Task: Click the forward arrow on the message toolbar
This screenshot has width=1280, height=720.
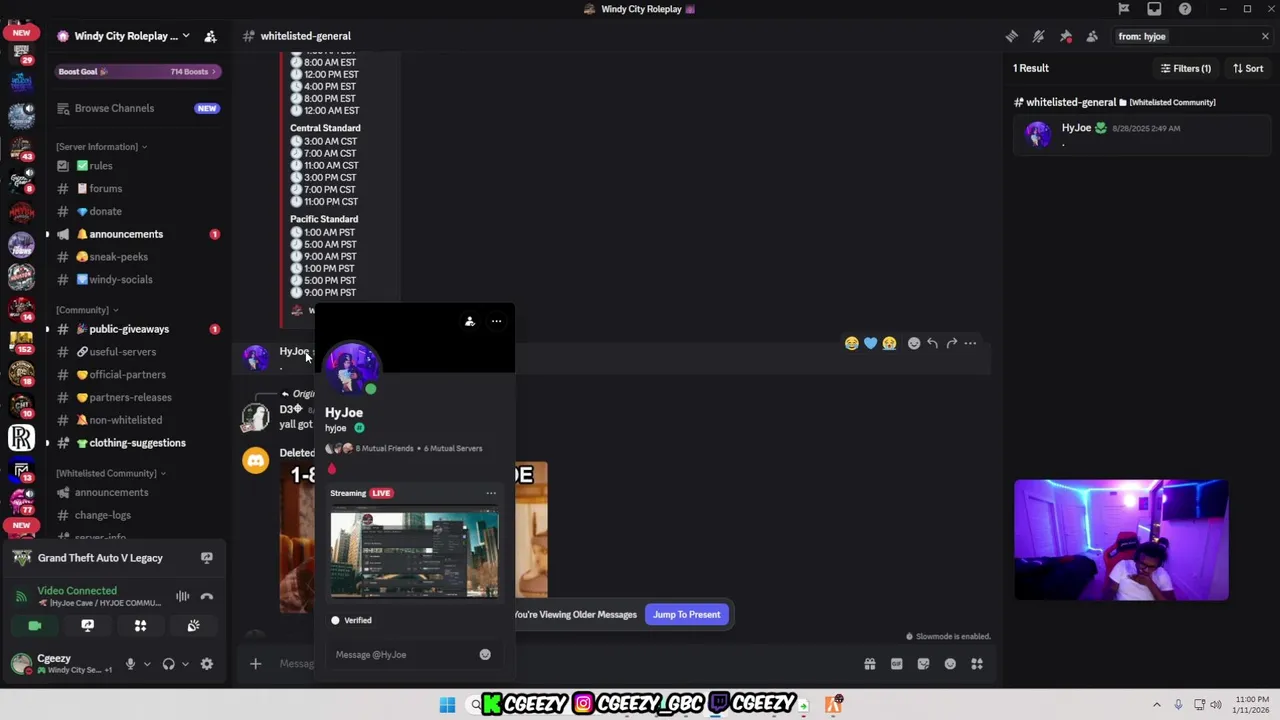Action: (x=951, y=343)
